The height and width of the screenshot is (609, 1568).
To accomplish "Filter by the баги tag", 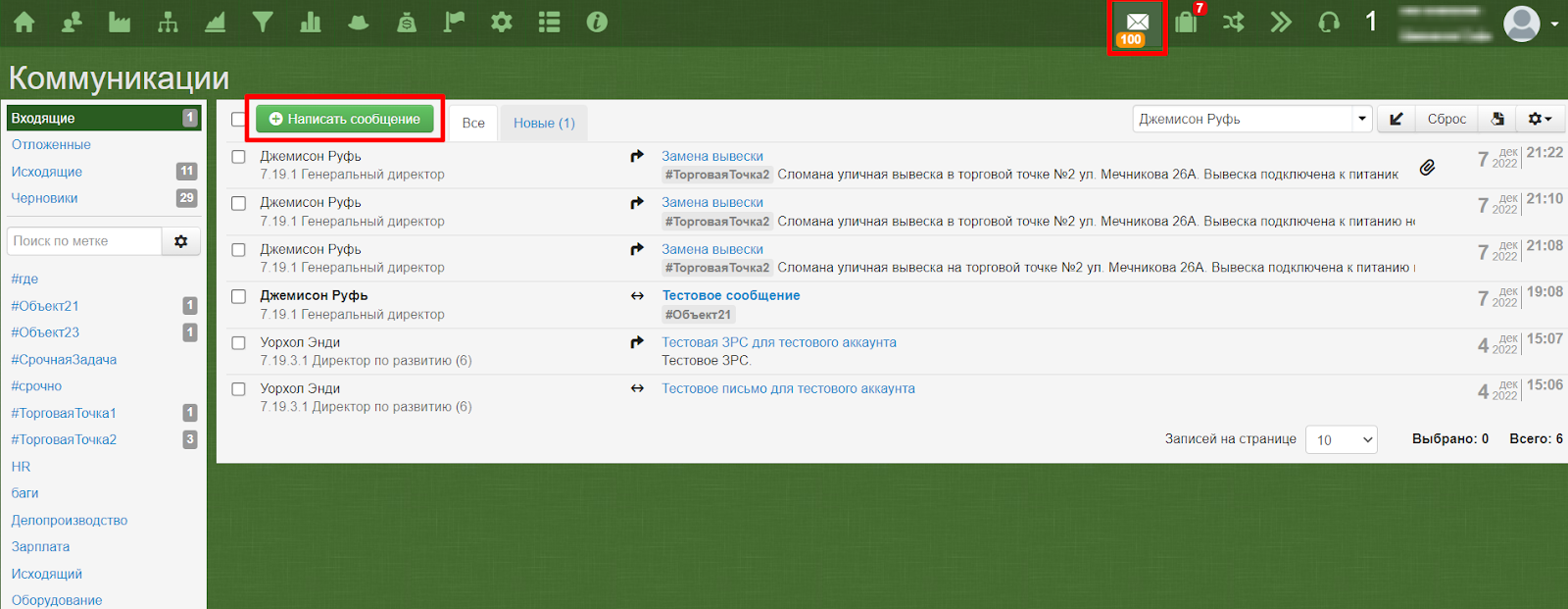I will pos(24,493).
